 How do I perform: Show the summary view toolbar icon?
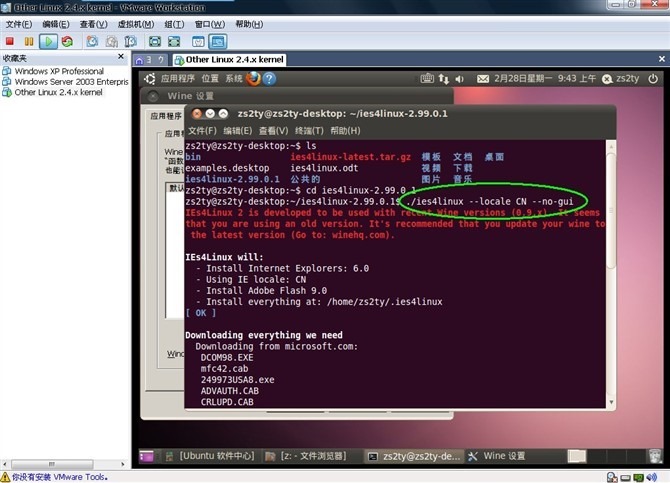point(198,41)
